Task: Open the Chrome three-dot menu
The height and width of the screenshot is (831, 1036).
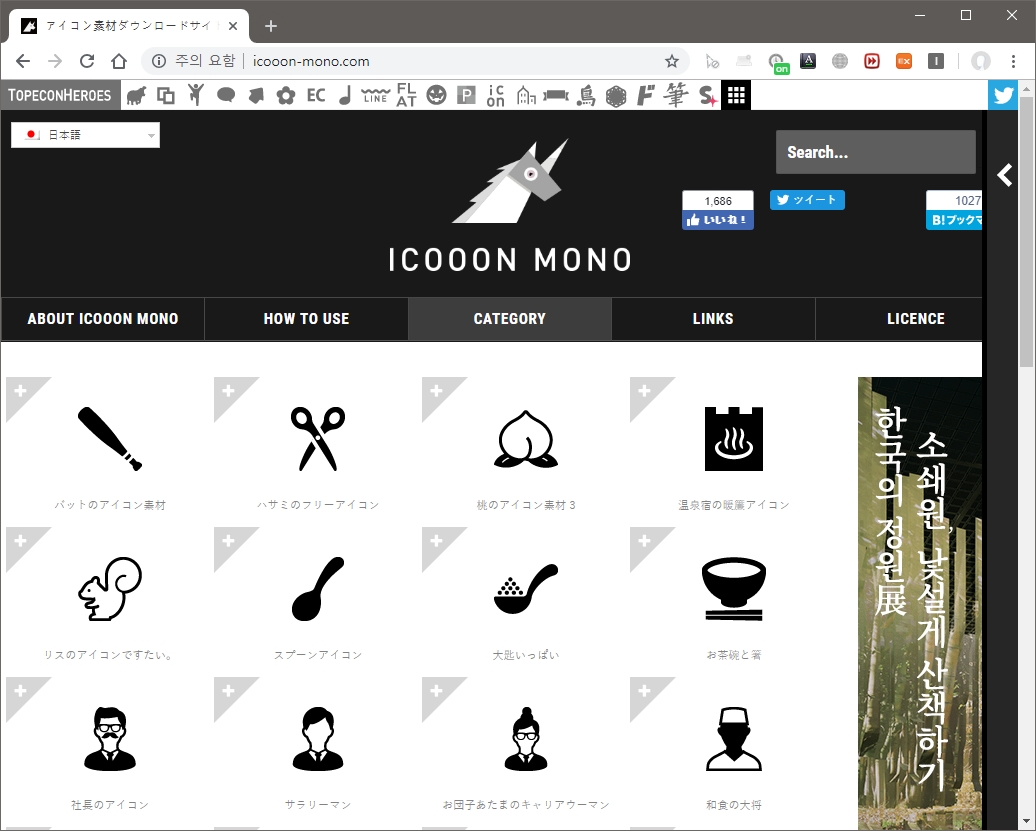Action: coord(1013,61)
